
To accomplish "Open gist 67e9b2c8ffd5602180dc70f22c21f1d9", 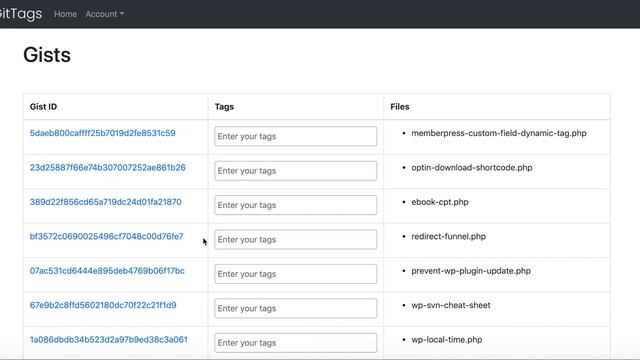I will (103, 305).
